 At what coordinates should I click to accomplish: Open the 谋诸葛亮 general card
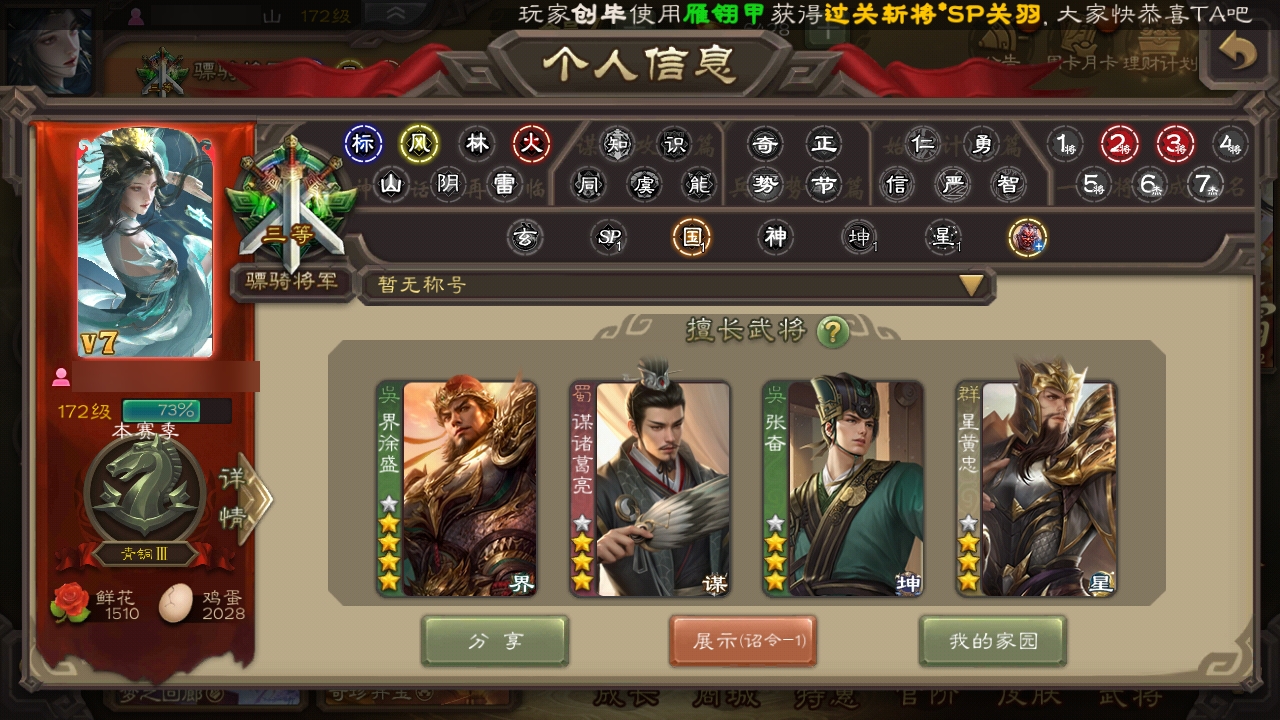[650, 488]
